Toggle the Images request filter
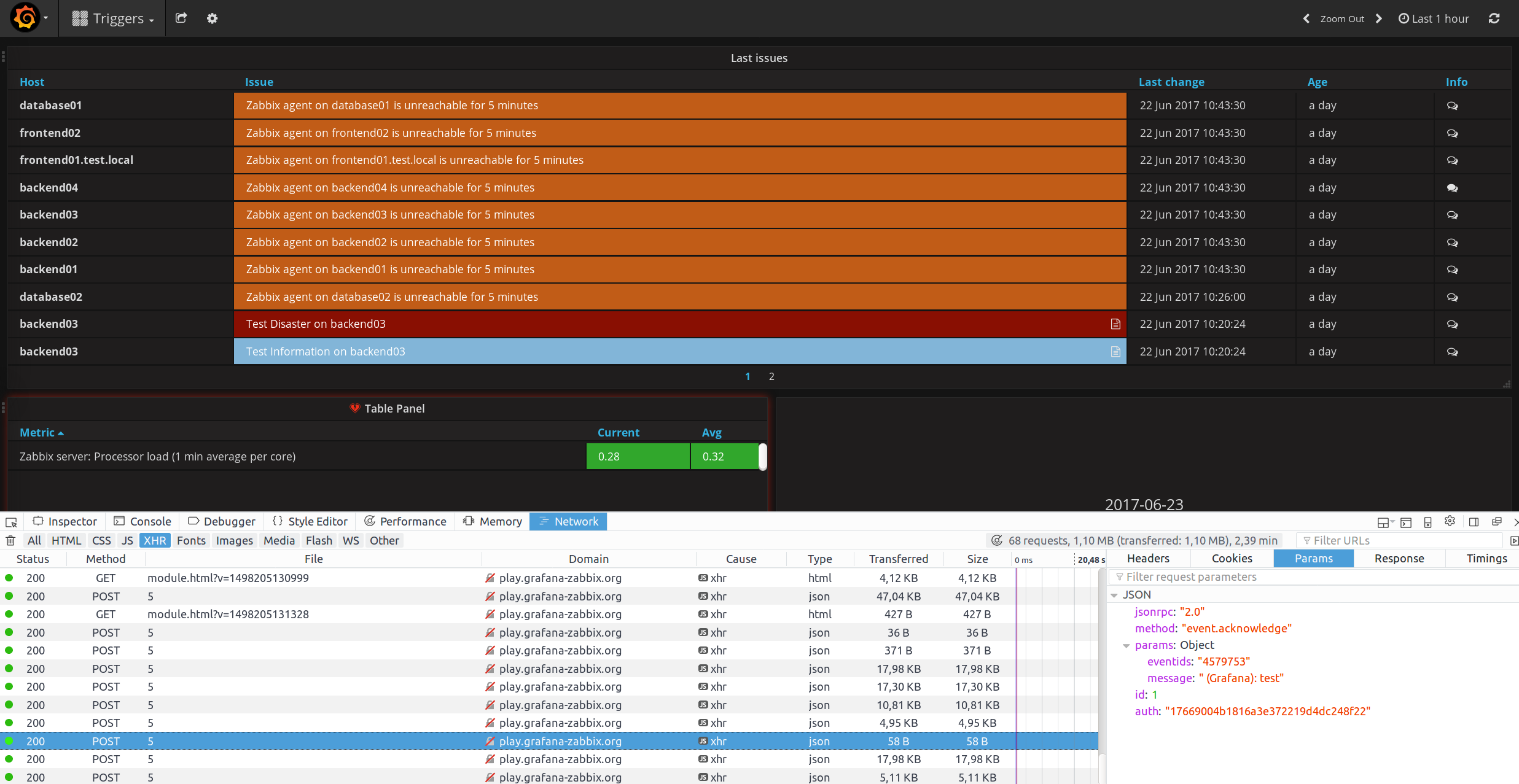The width and height of the screenshot is (1519, 784). pos(234,540)
